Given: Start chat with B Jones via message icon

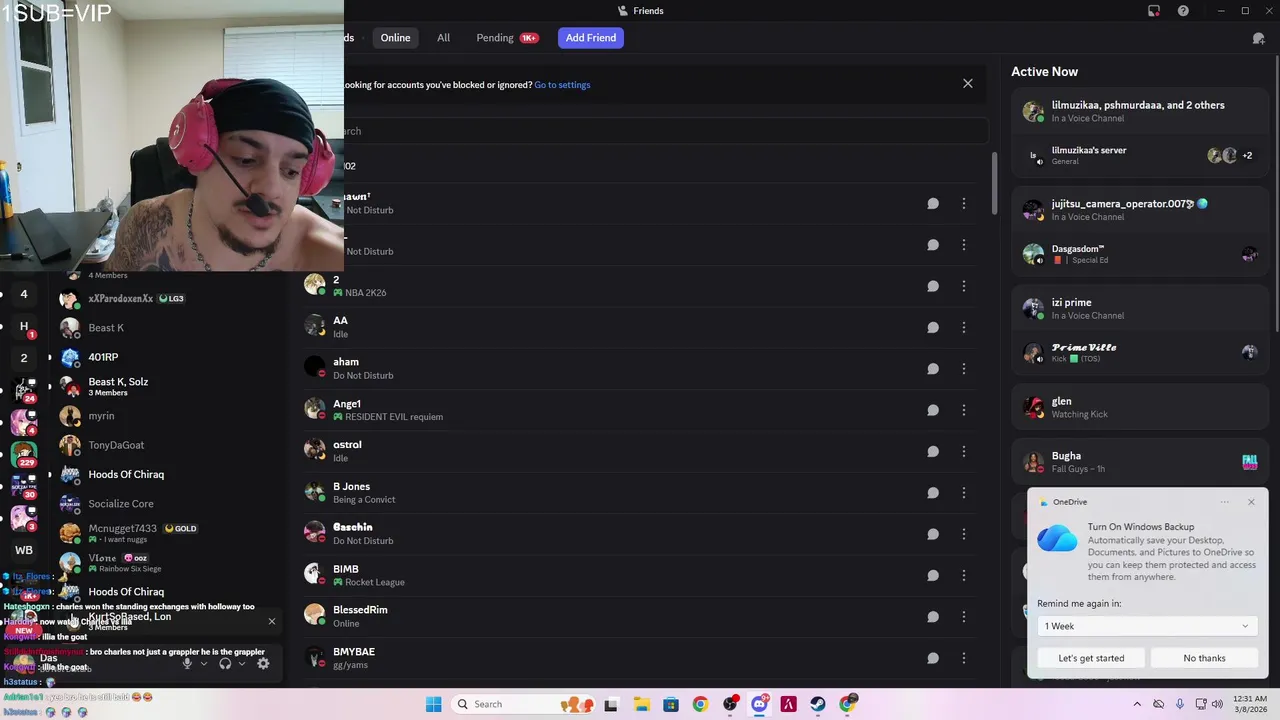Looking at the screenshot, I should pos(932,492).
